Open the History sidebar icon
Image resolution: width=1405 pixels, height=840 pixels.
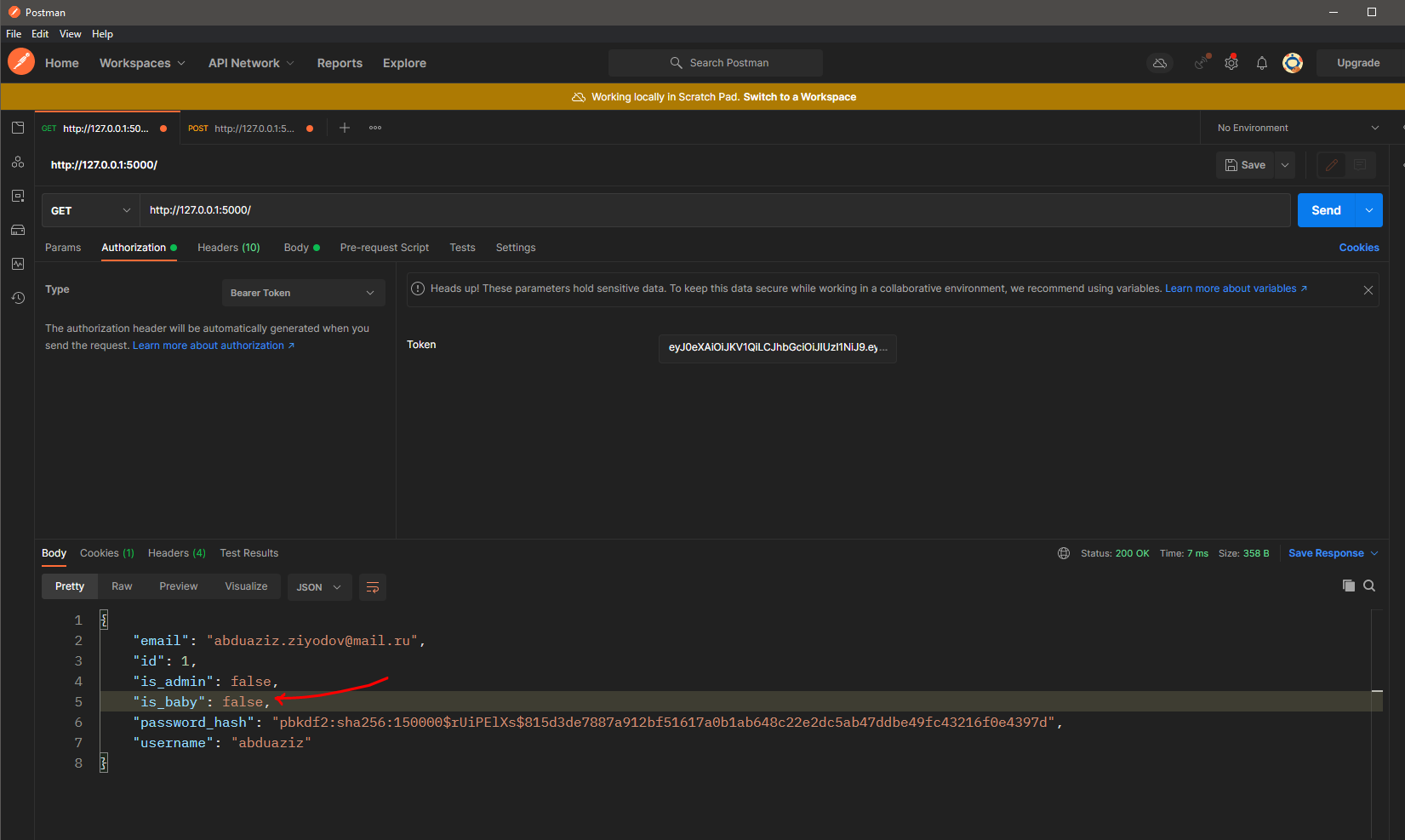pyautogui.click(x=18, y=298)
